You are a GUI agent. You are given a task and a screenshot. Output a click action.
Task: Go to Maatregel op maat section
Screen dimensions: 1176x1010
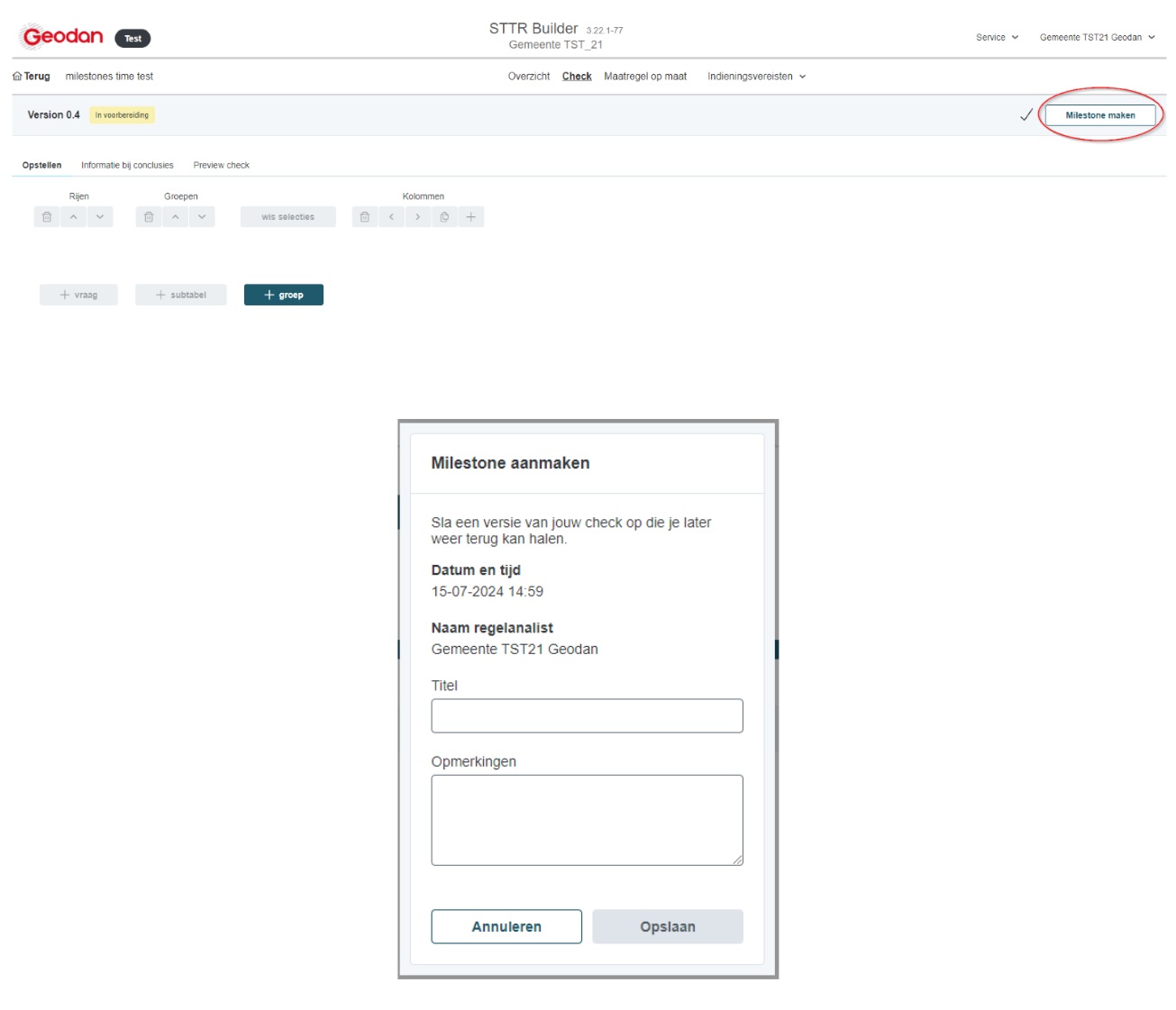pos(644,77)
